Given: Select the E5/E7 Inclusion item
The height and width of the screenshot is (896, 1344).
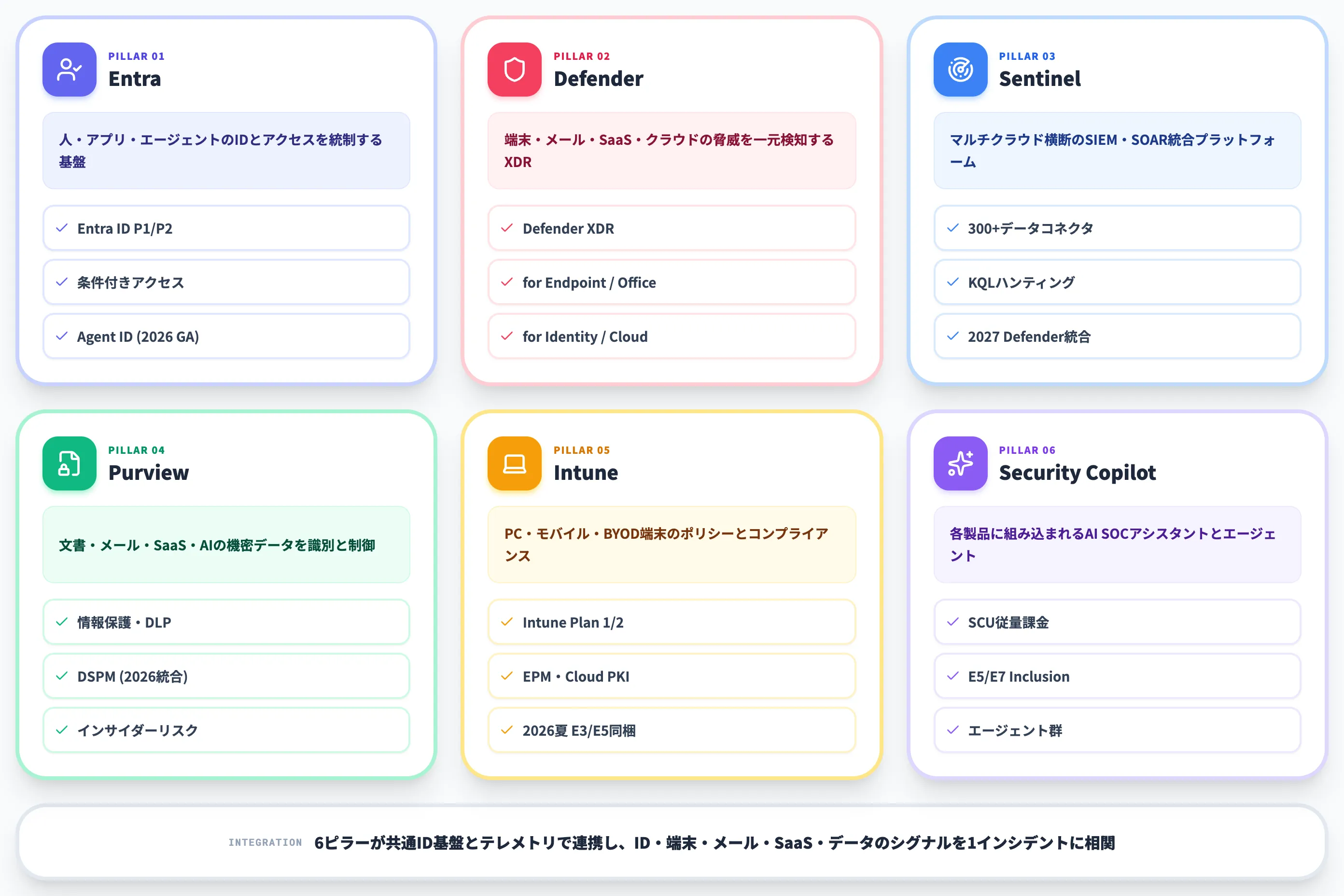Looking at the screenshot, I should (1117, 676).
